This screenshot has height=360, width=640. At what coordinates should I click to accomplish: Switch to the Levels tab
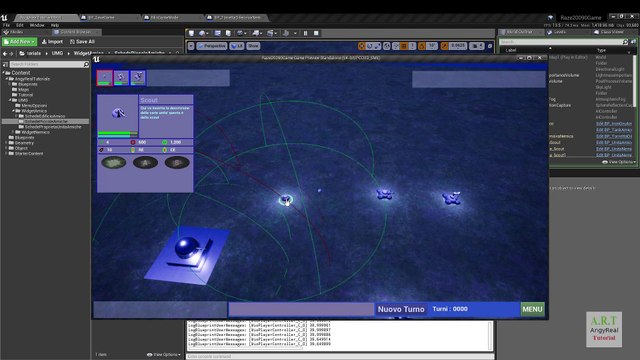(557, 32)
